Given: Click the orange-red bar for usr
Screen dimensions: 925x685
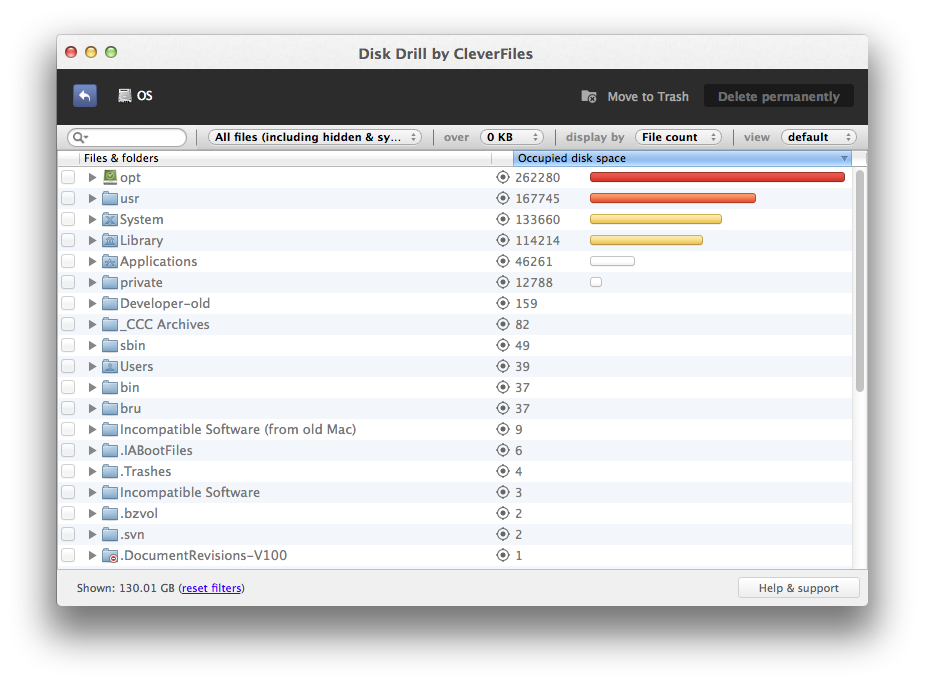Looking at the screenshot, I should 673,198.
